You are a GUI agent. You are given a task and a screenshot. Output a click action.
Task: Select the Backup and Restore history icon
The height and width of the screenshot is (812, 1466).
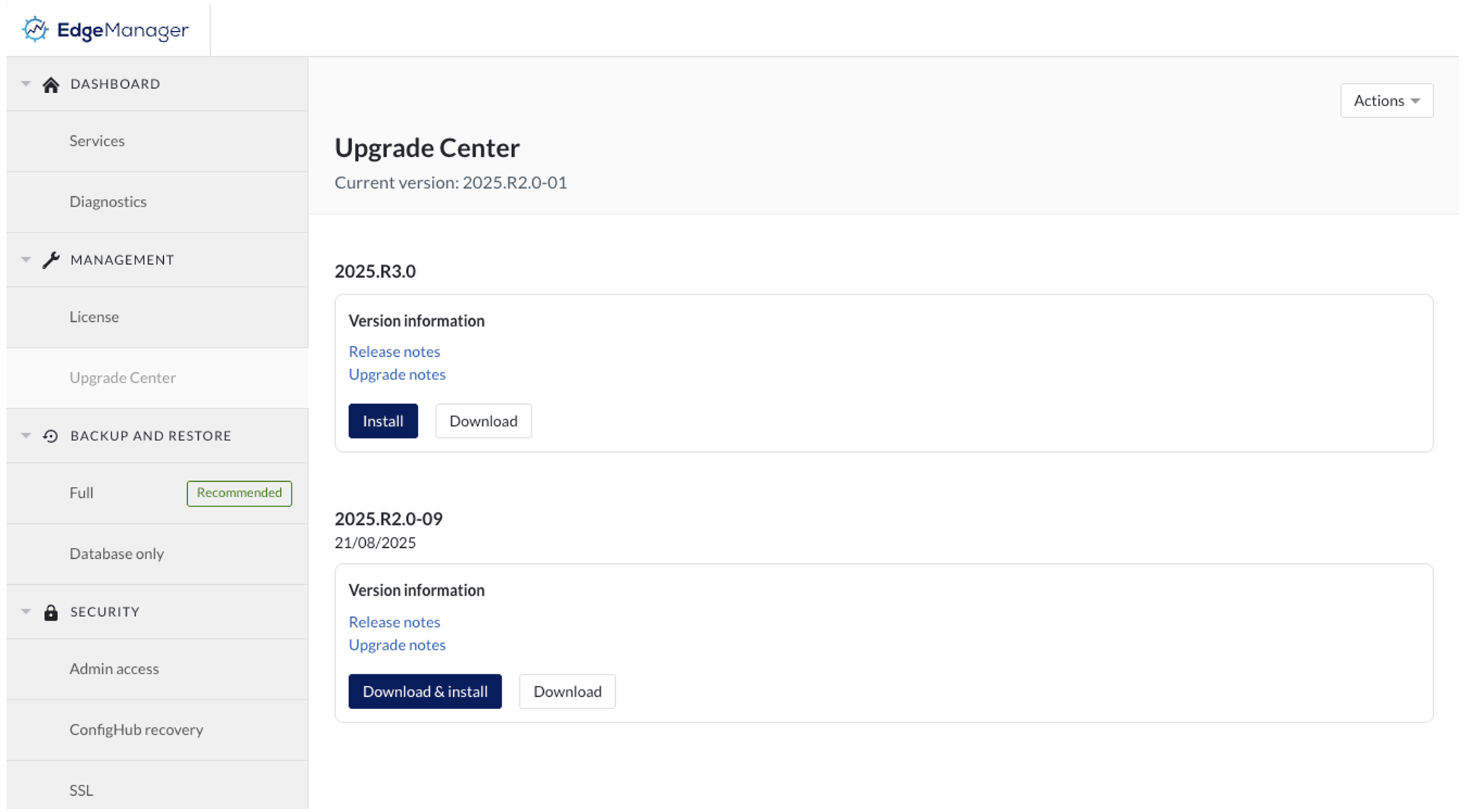point(52,436)
